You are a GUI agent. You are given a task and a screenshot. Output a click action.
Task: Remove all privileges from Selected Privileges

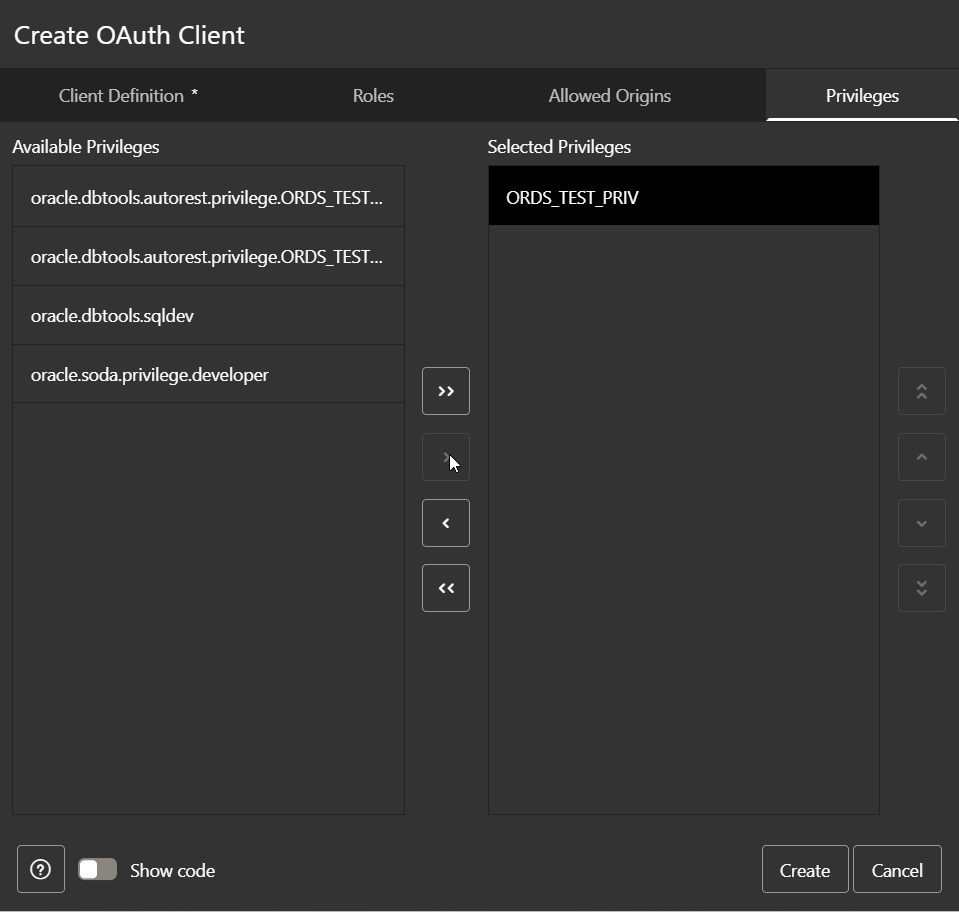(x=445, y=588)
